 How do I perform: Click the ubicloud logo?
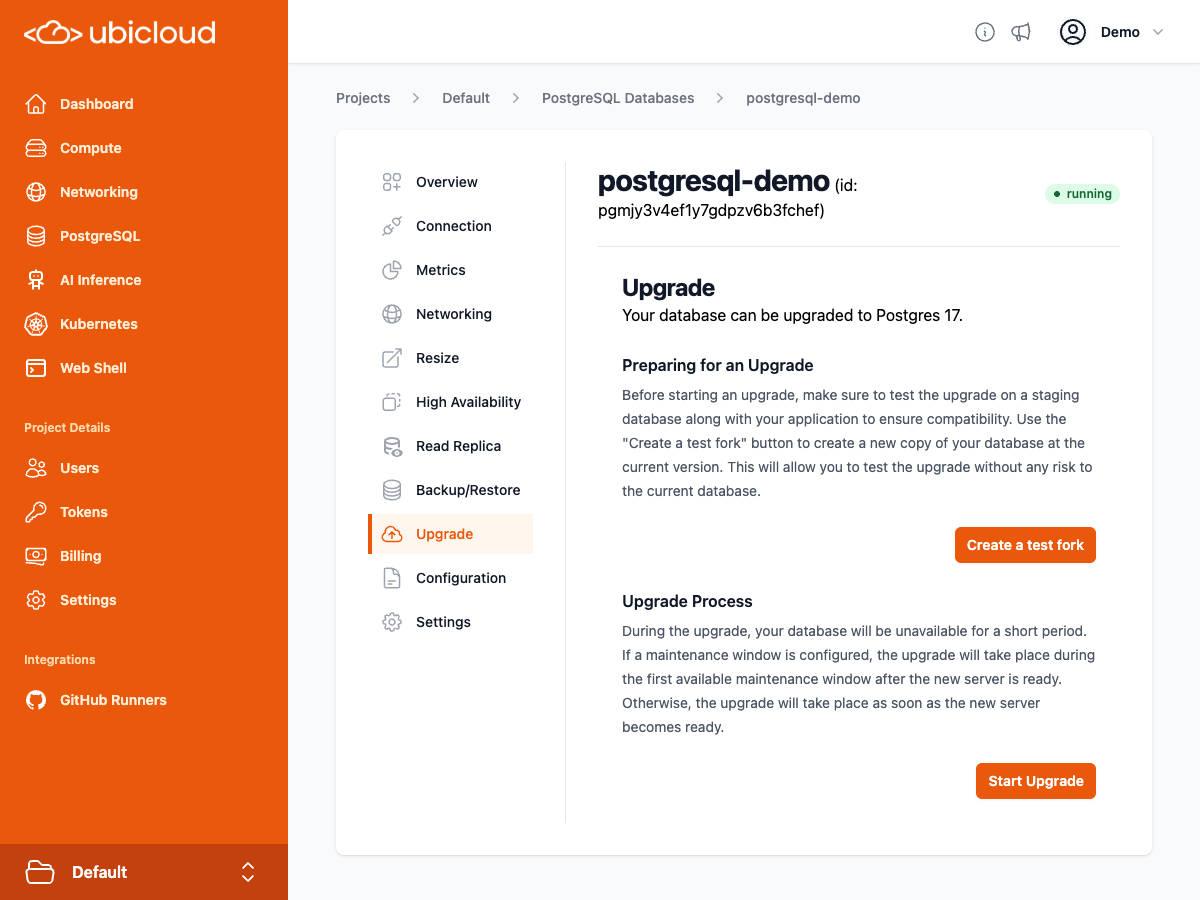pos(120,32)
